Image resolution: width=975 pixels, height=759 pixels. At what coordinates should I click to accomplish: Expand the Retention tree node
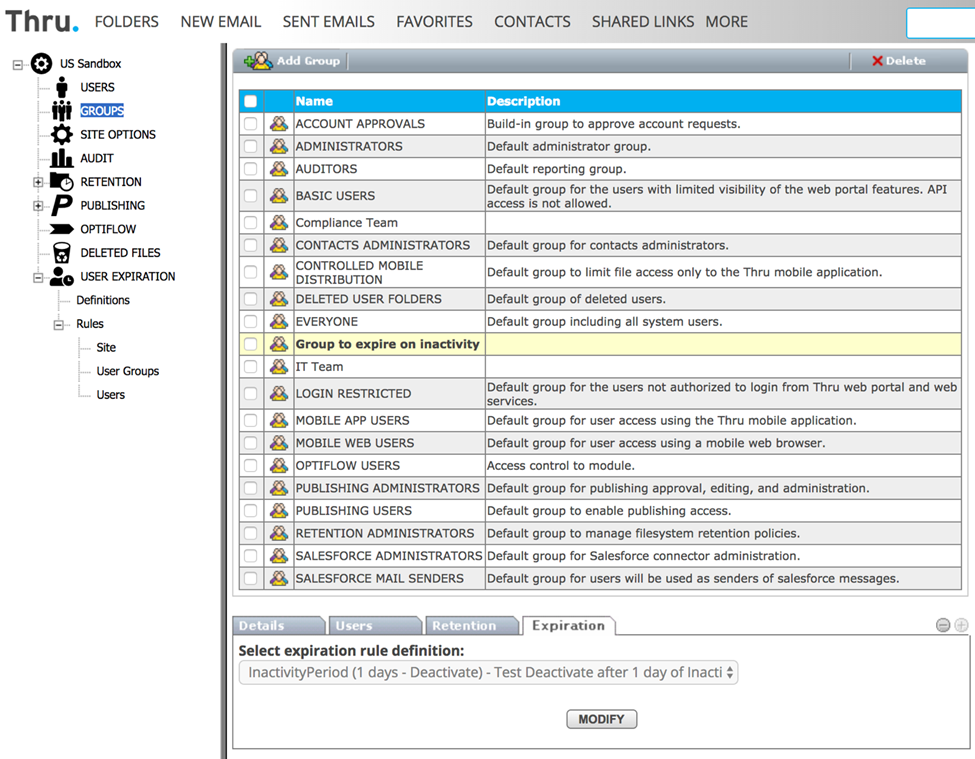[38, 182]
